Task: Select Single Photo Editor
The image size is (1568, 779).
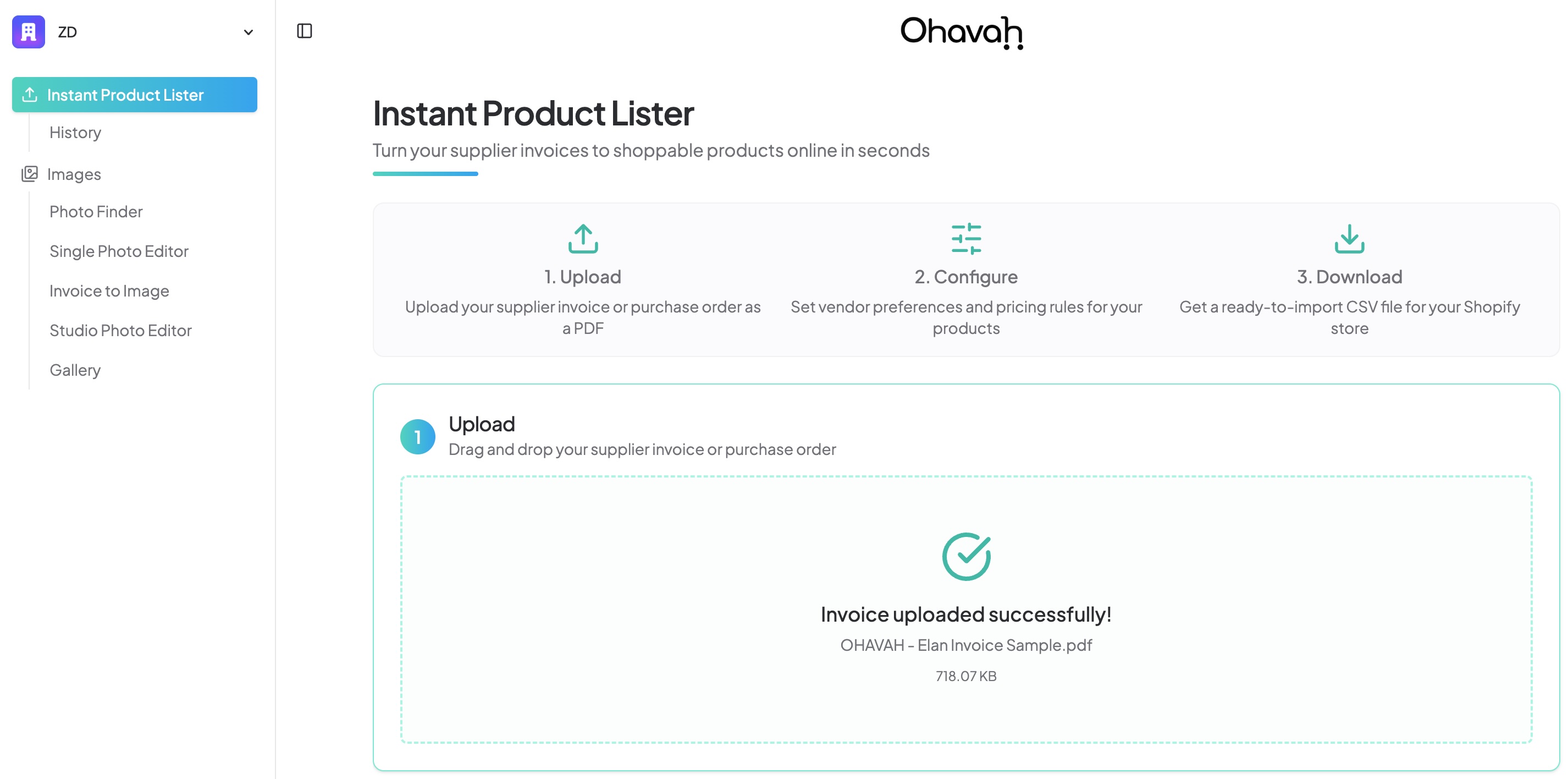Action: pyautogui.click(x=119, y=251)
